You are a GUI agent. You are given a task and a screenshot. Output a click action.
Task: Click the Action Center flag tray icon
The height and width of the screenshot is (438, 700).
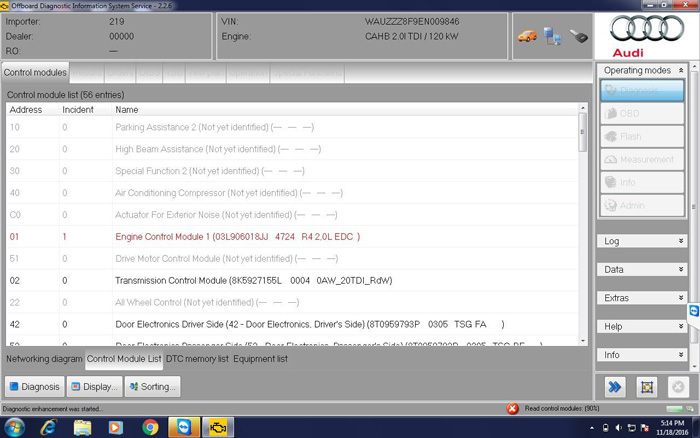pos(645,428)
